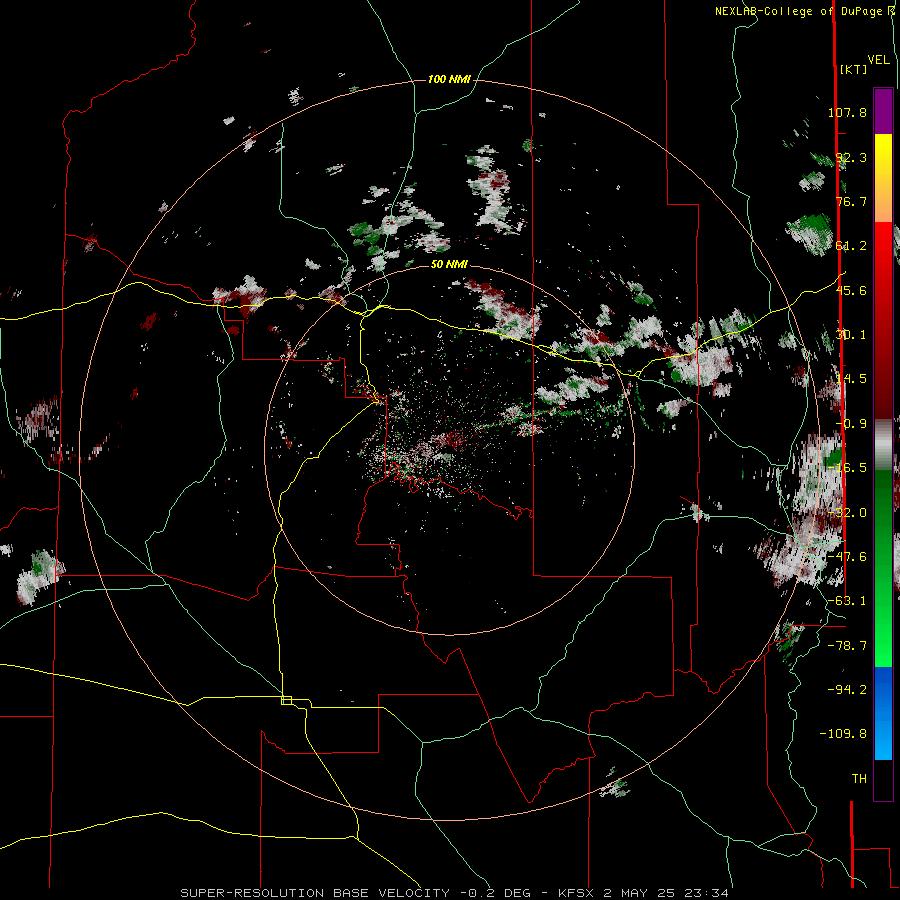This screenshot has width=900, height=900.
Task: Click the yellow-orange segment of velocity color bar
Action: (x=883, y=178)
